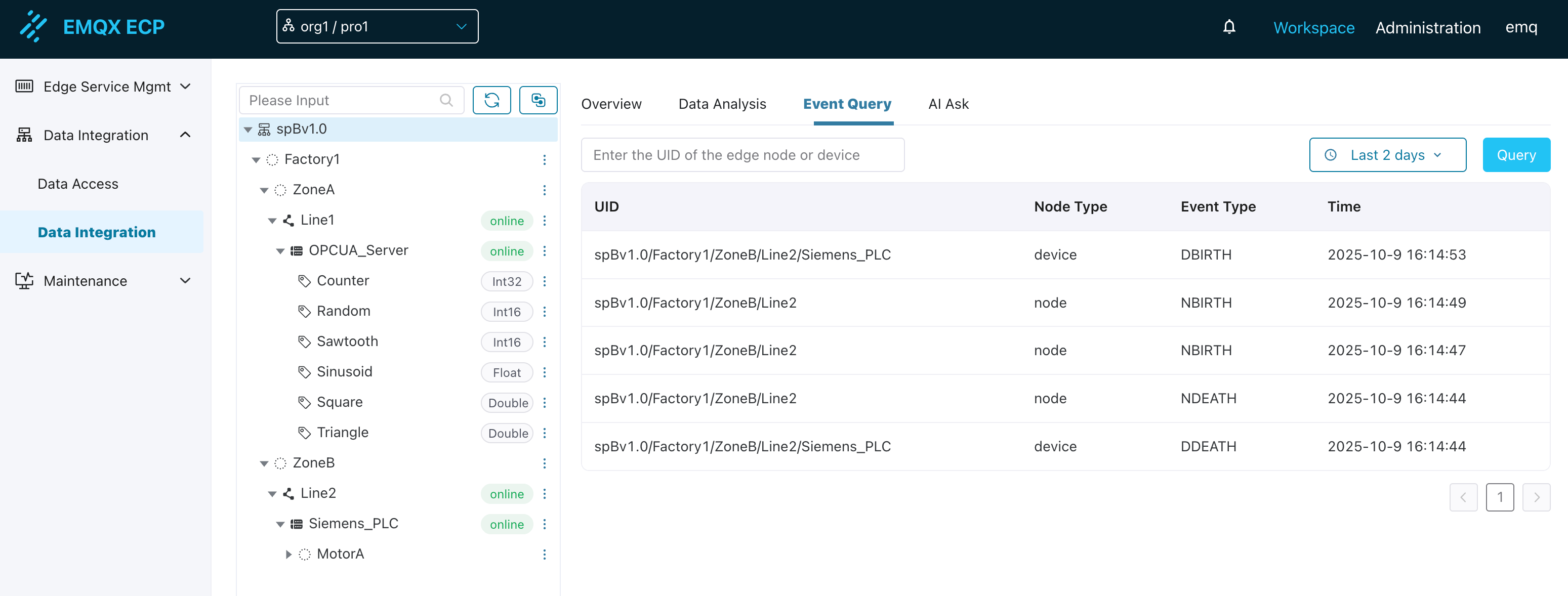Click the Data Integration sidebar icon
Screen dimensions: 1568x596
coord(24,135)
